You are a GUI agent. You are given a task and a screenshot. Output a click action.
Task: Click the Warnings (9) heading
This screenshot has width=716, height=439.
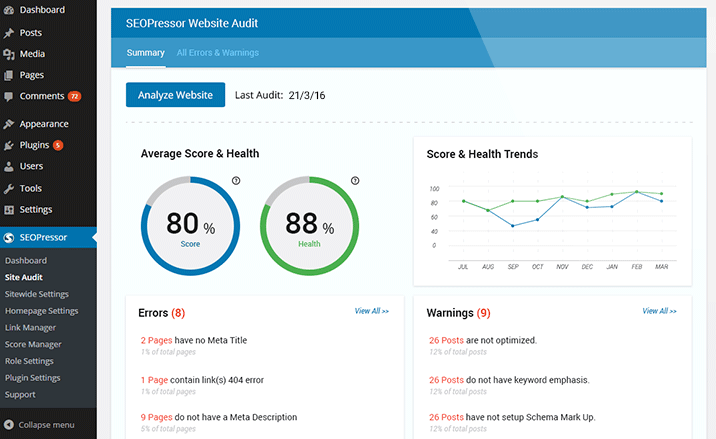458,313
